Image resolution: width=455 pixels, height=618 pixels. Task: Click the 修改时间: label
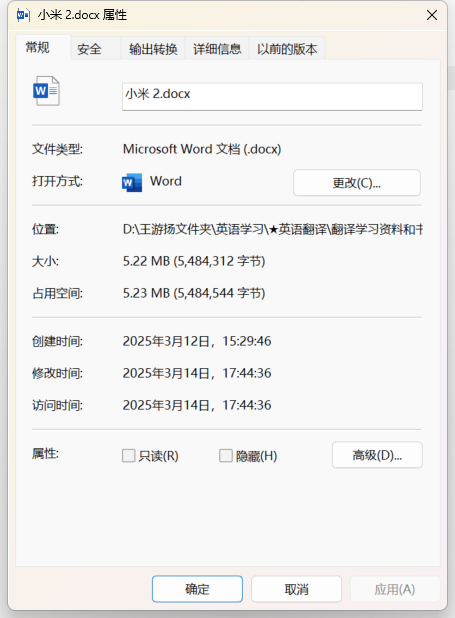(x=57, y=373)
